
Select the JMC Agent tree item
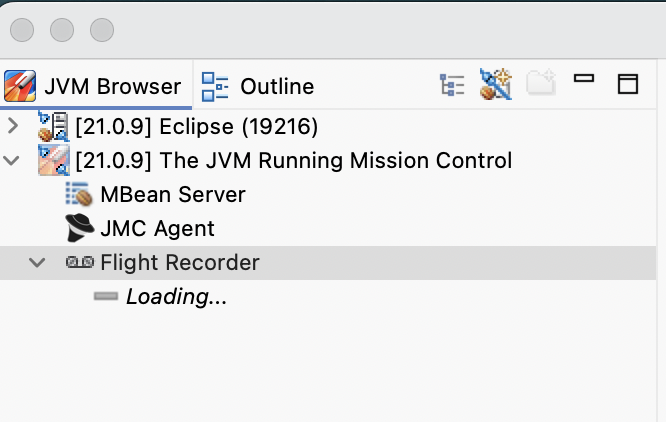coord(157,228)
